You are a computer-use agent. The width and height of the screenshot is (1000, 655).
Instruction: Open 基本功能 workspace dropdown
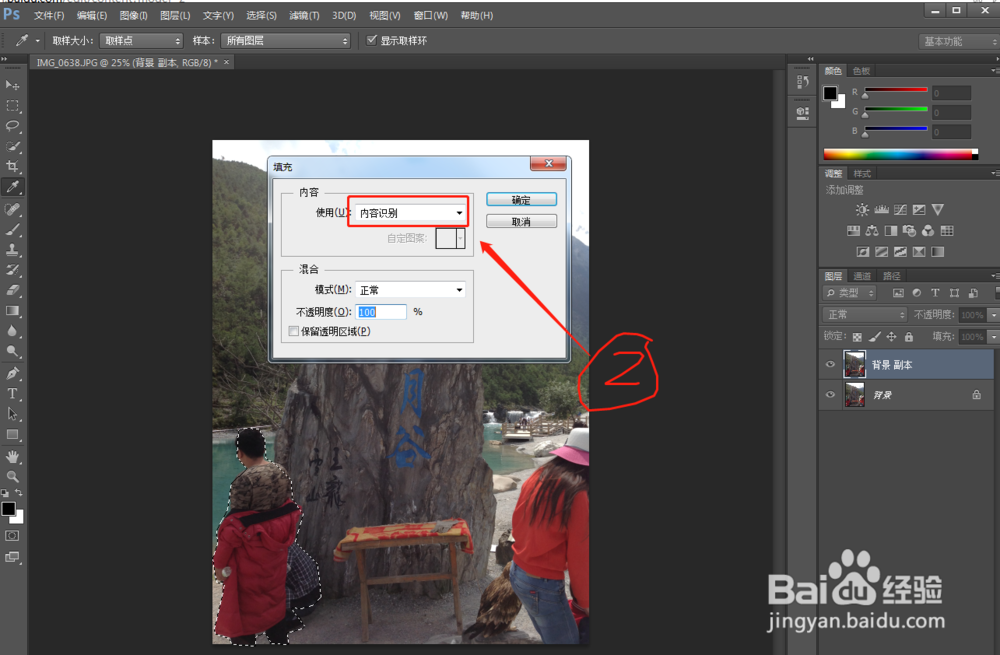click(x=959, y=41)
